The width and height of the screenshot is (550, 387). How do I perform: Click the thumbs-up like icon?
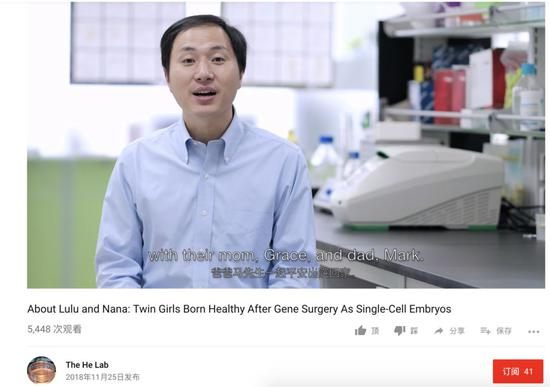[x=360, y=330]
